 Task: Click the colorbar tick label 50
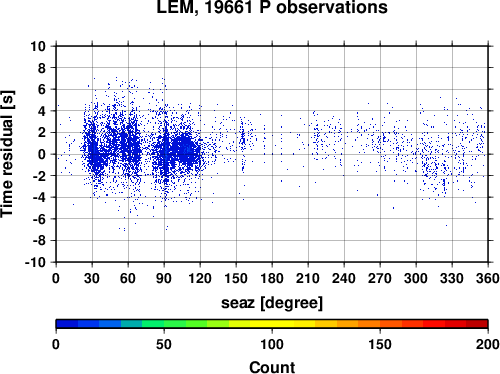tap(164, 344)
